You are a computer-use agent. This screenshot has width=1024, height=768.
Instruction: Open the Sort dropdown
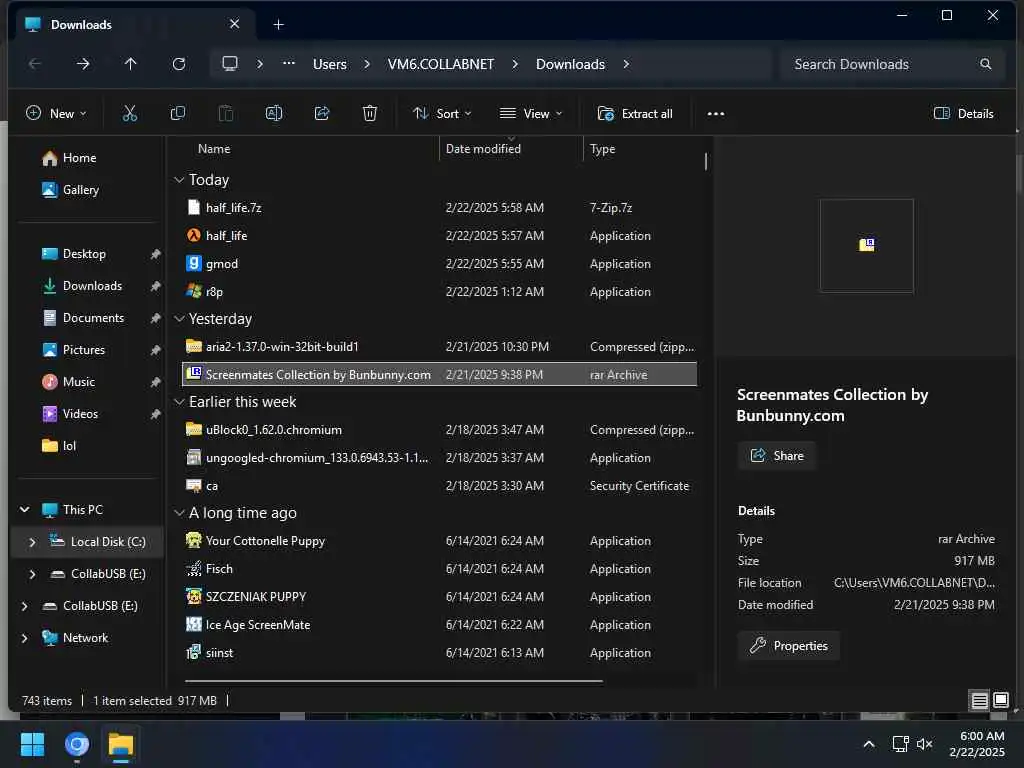coord(442,114)
